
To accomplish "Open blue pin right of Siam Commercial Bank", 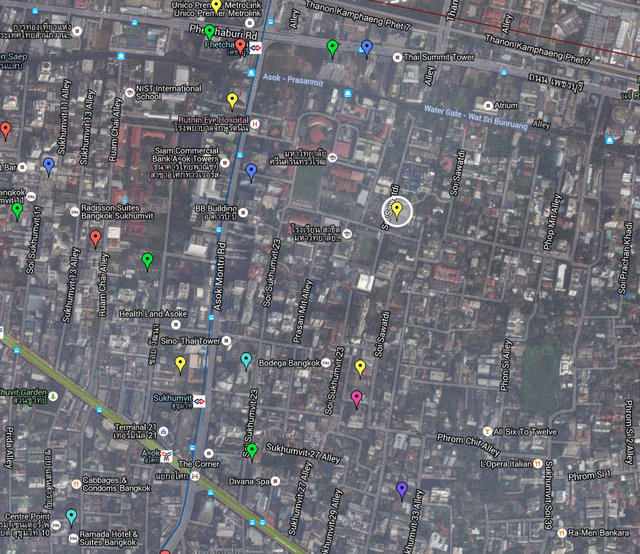I will [x=251, y=172].
